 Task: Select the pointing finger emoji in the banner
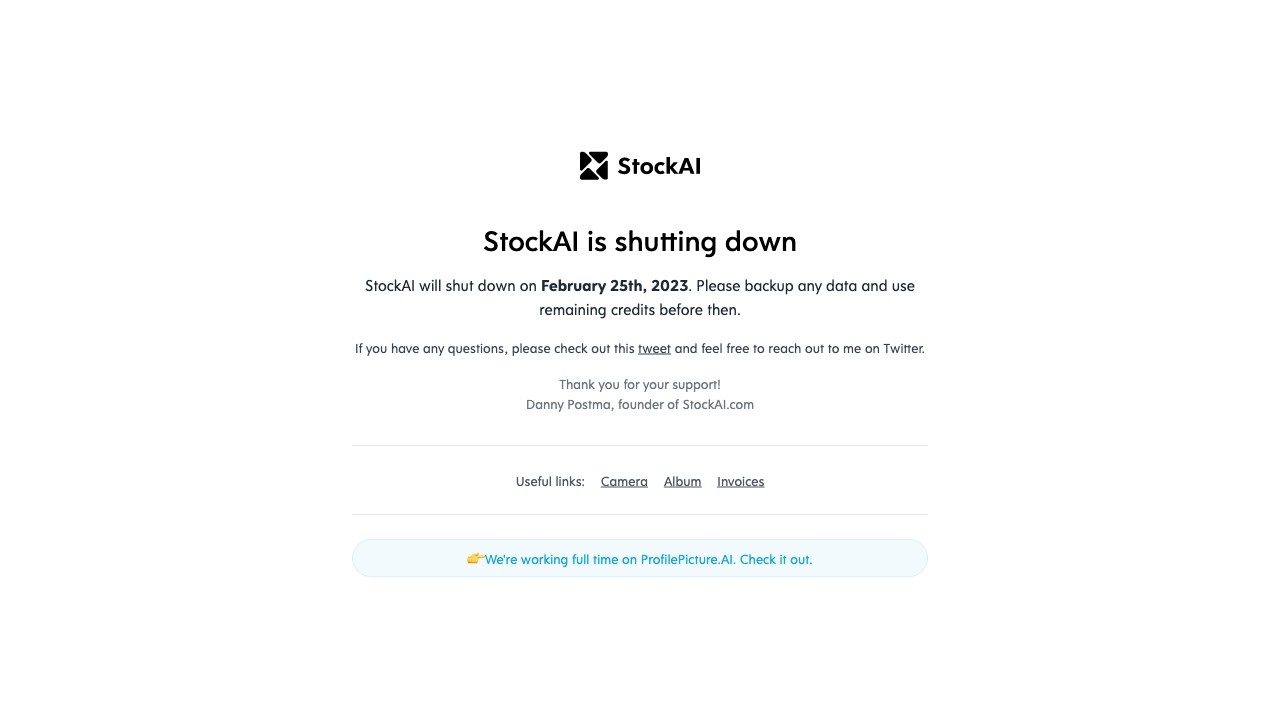tap(475, 559)
